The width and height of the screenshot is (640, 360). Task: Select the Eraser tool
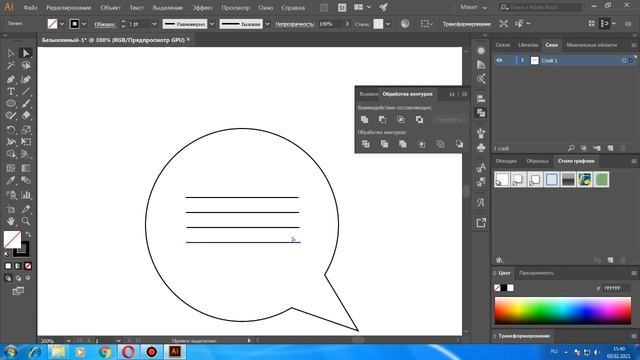[26, 116]
